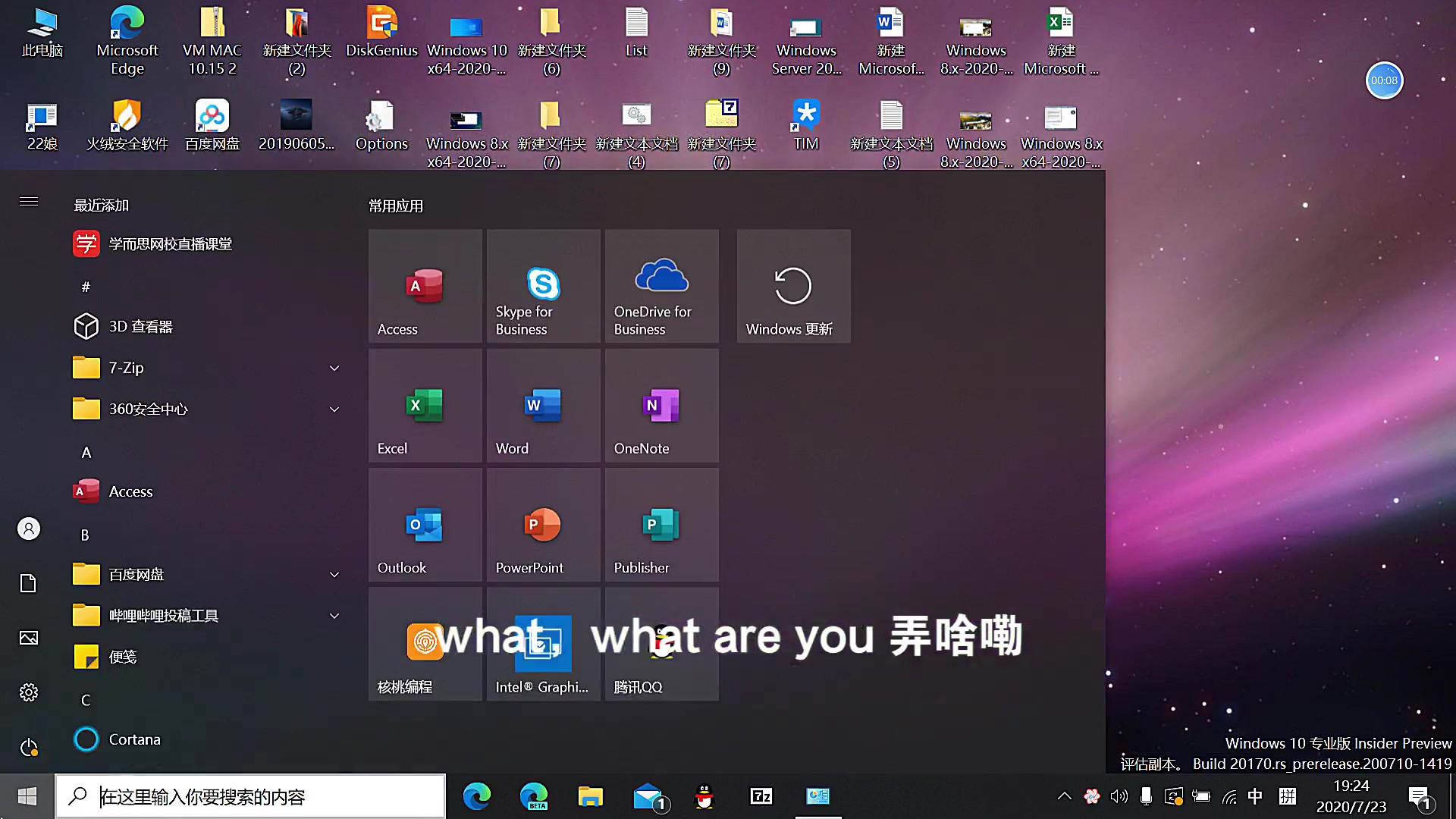Jump to letter A section header
Image resolution: width=1456 pixels, height=819 pixels.
[86, 453]
